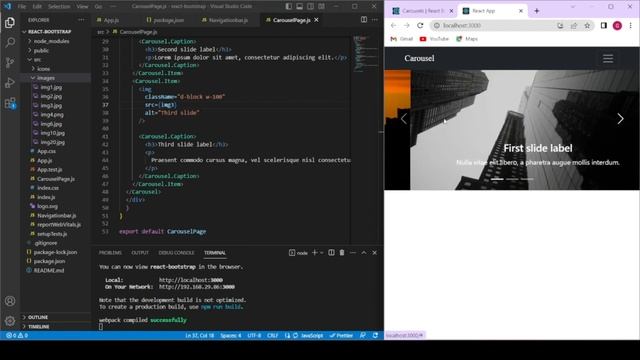Open editor more actions ellipsis
The height and width of the screenshot is (360, 640).
(x=375, y=20)
